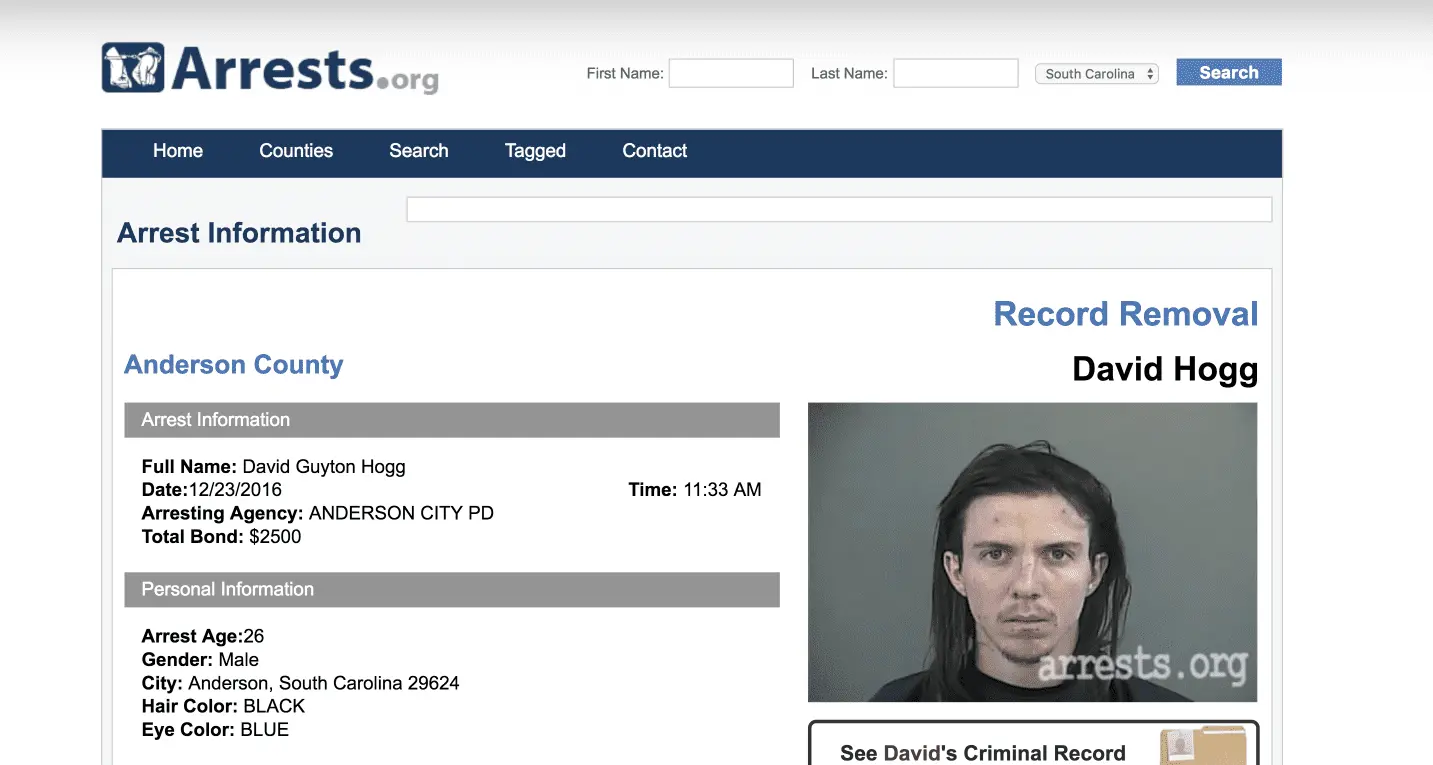The image size is (1433, 765).
Task: Click the mugshot photo thumbnail
Action: (1032, 552)
